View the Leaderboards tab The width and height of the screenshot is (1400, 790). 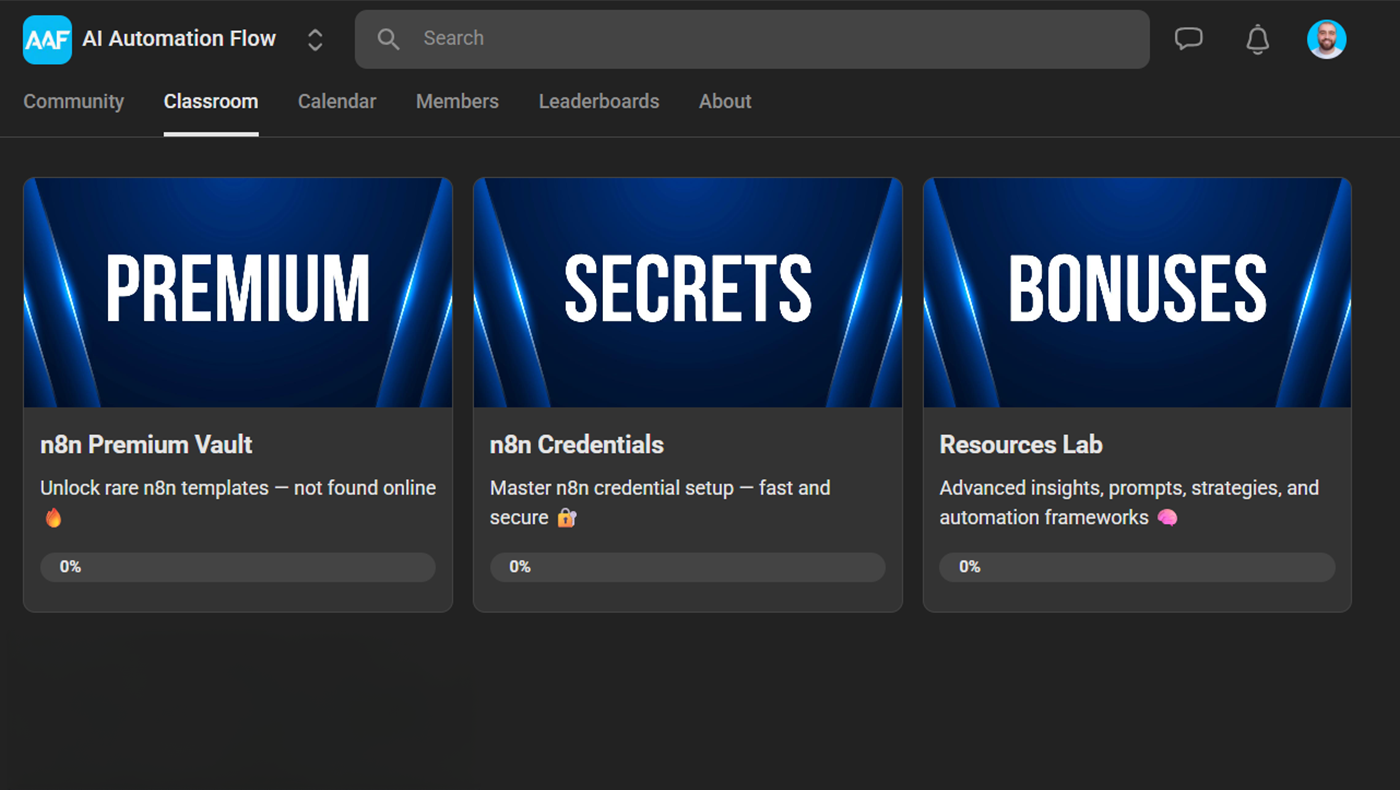point(599,101)
